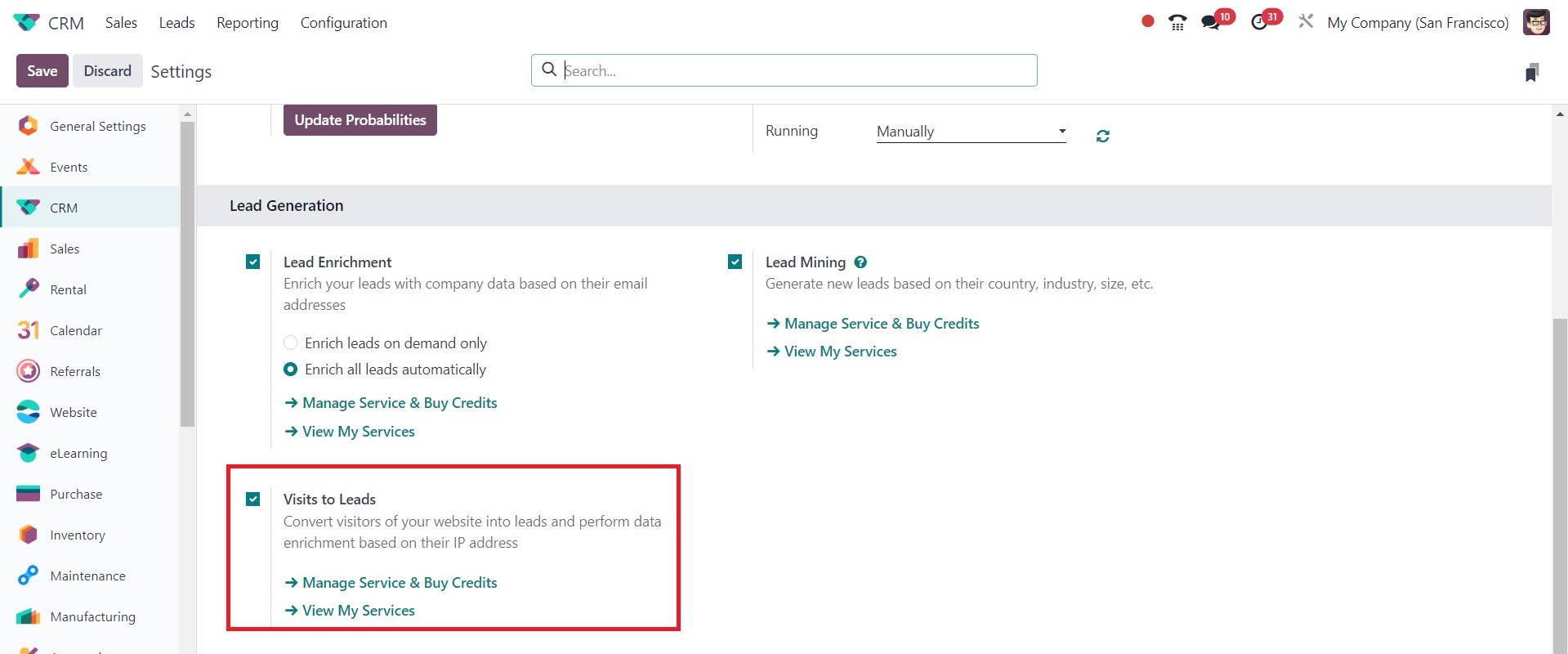1568x654 pixels.
Task: Click the Update Probabilities button
Action: coord(360,120)
